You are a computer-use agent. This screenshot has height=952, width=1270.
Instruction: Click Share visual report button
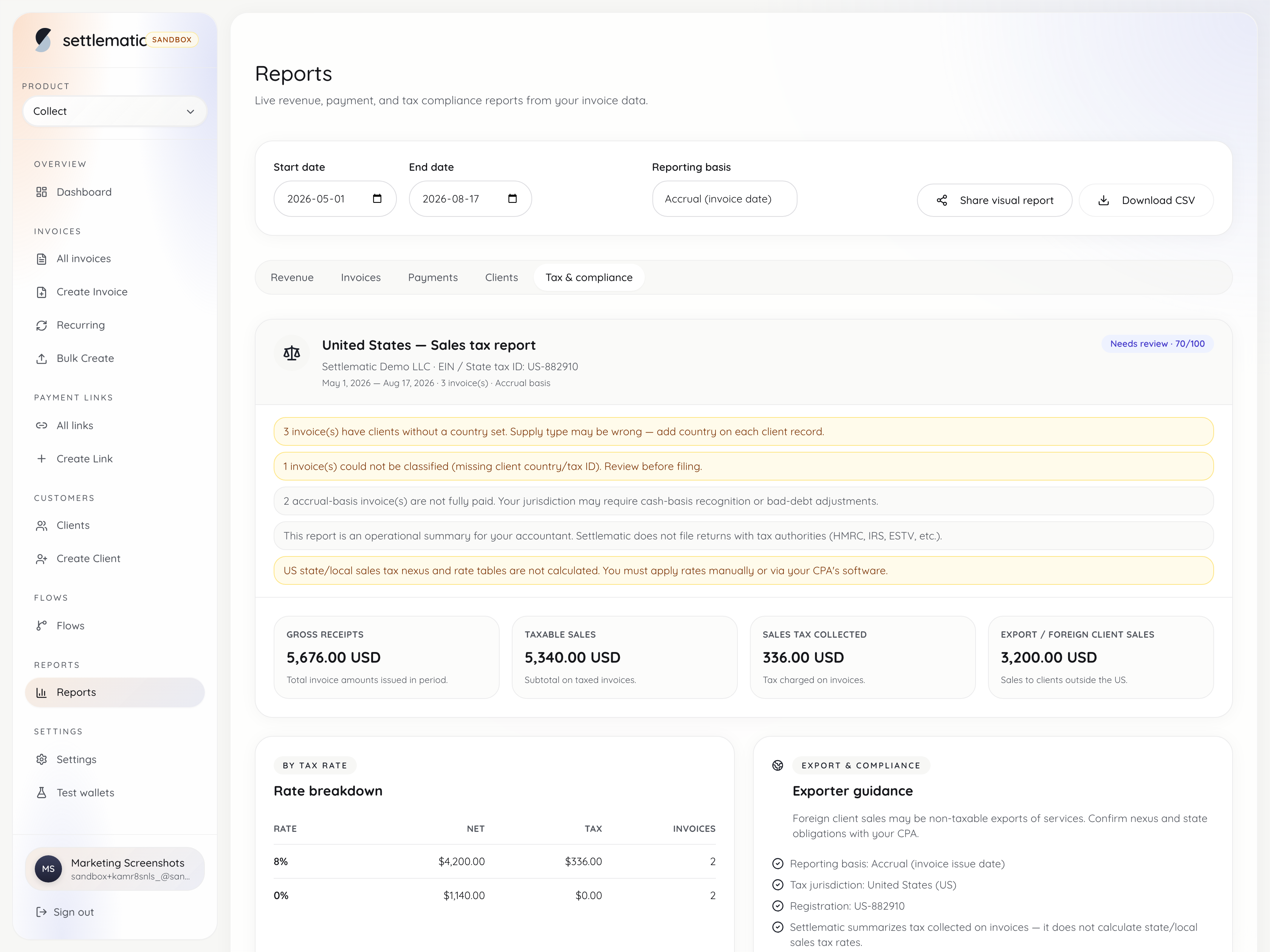[x=994, y=200]
